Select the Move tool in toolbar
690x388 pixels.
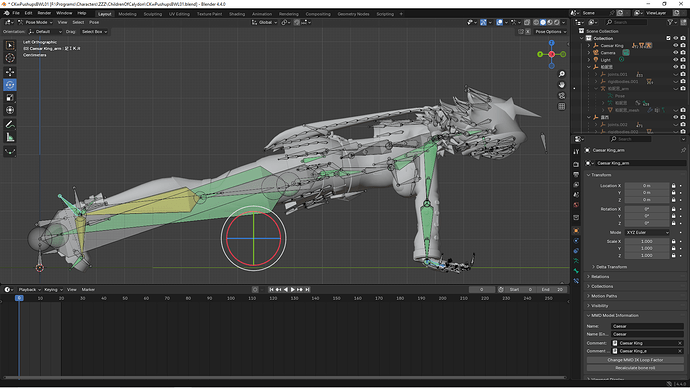point(10,72)
